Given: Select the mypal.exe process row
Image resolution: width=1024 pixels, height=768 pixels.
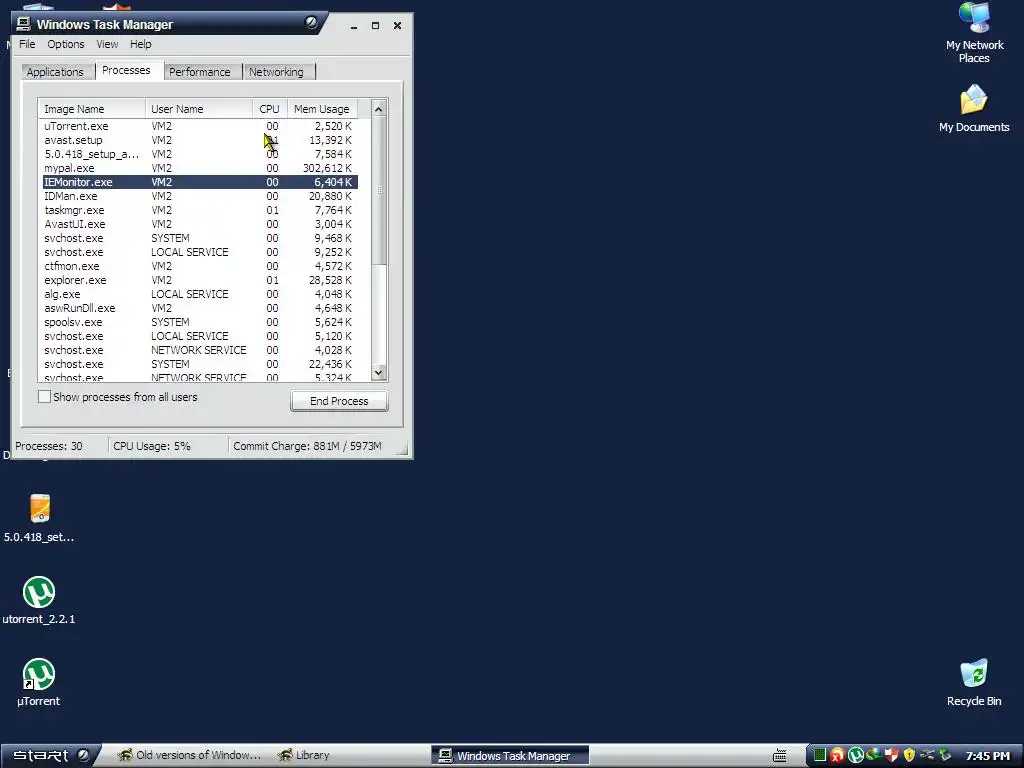Looking at the screenshot, I should coord(200,168).
